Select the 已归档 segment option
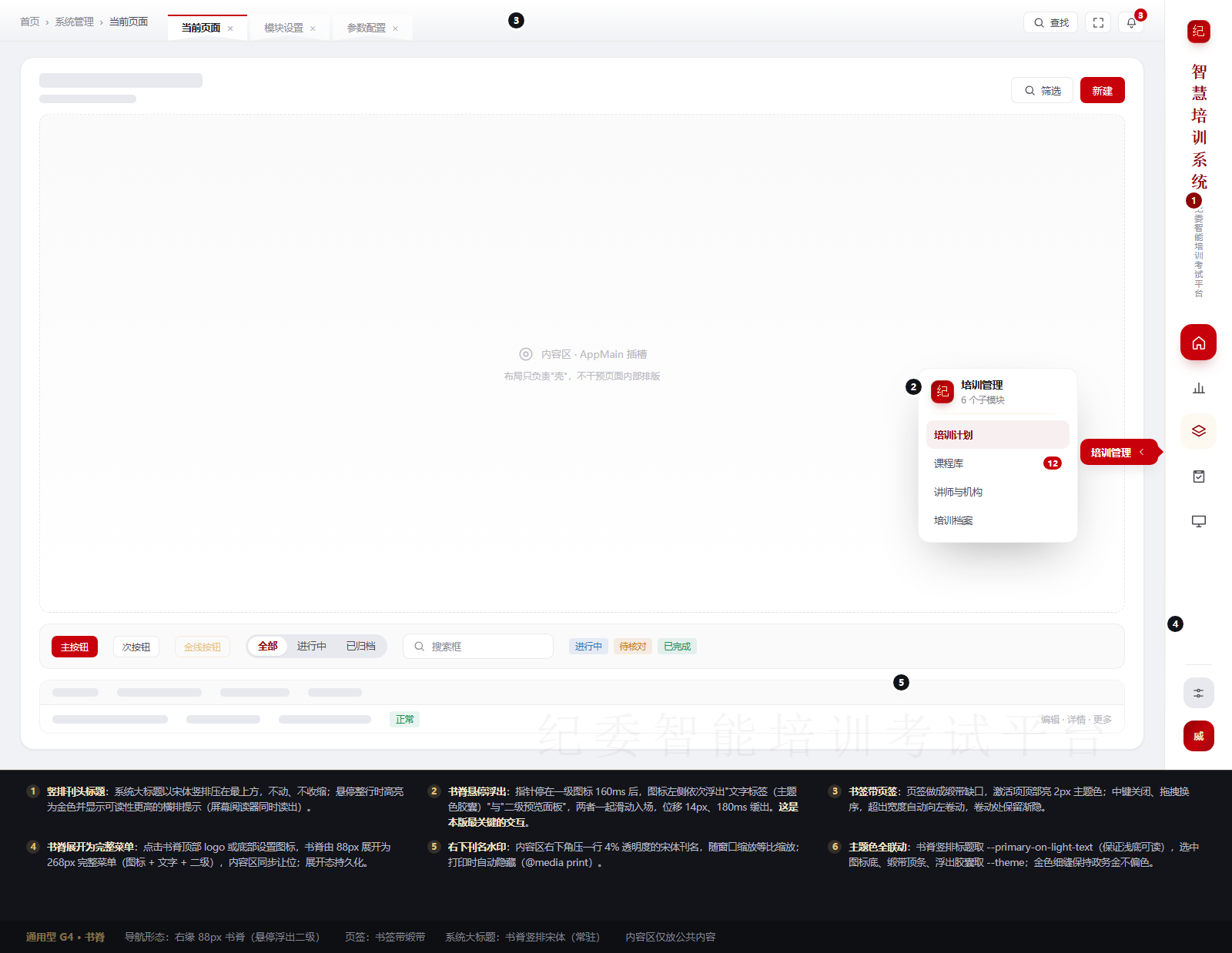The image size is (1232, 953). (361, 646)
